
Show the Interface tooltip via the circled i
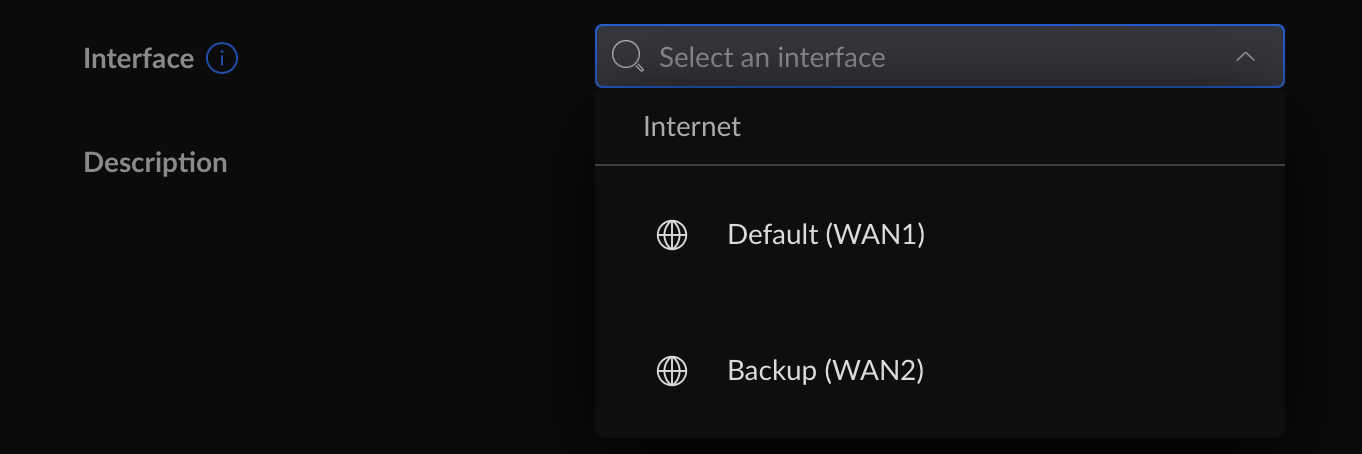click(x=222, y=59)
